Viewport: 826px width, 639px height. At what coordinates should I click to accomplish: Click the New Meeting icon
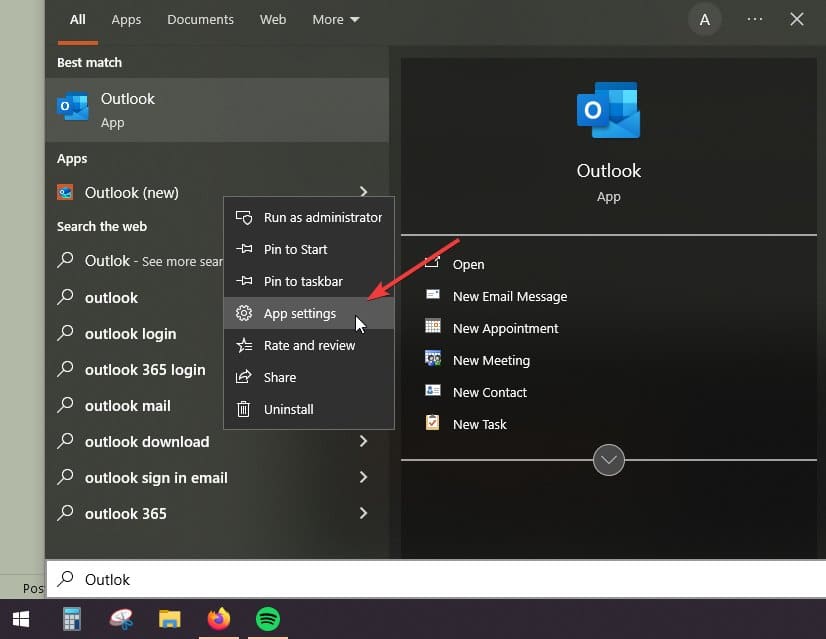(x=432, y=358)
